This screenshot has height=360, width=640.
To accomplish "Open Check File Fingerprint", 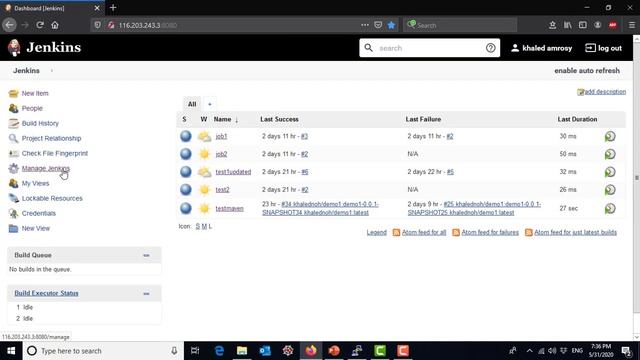I will (55, 153).
